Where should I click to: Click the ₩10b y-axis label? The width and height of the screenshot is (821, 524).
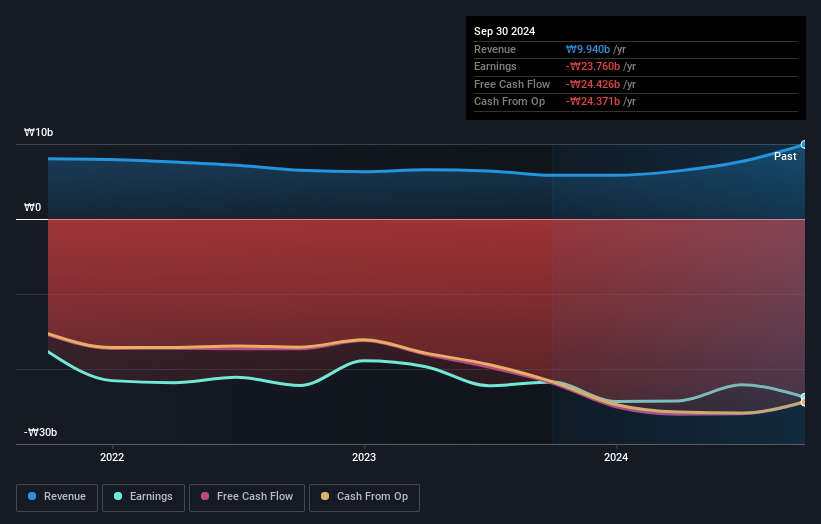point(39,132)
